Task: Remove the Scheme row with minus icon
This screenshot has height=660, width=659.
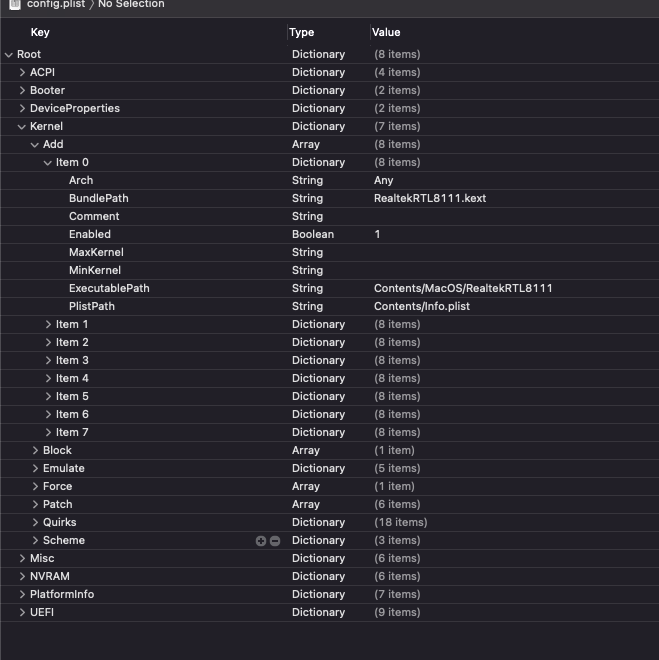Action: tap(275, 541)
